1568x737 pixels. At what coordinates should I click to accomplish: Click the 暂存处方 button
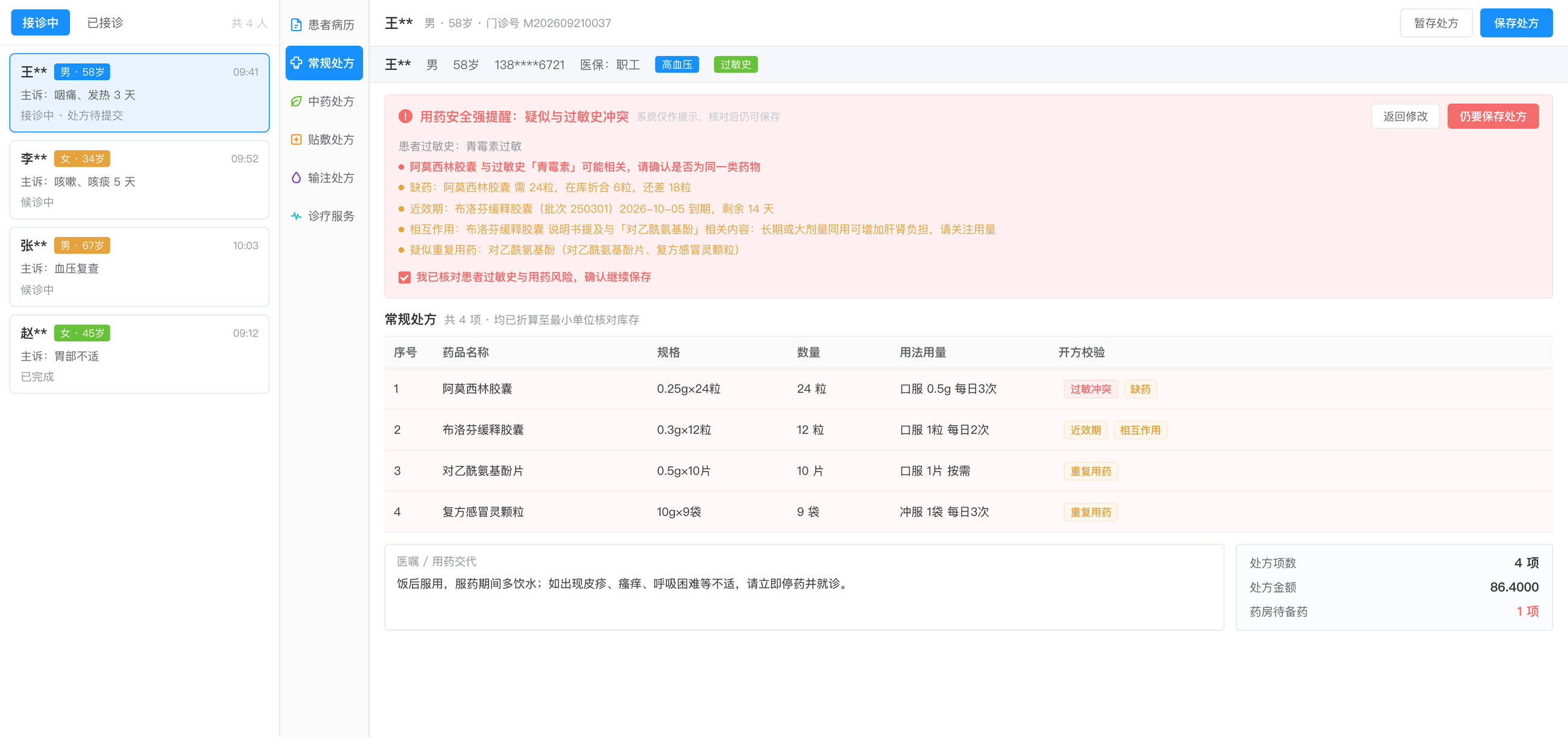pyautogui.click(x=1435, y=23)
